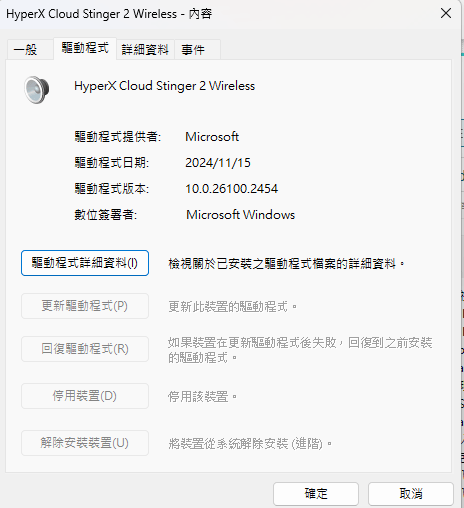Click description text for 檢視已安裝驅動程式檔案

(x=286, y=264)
